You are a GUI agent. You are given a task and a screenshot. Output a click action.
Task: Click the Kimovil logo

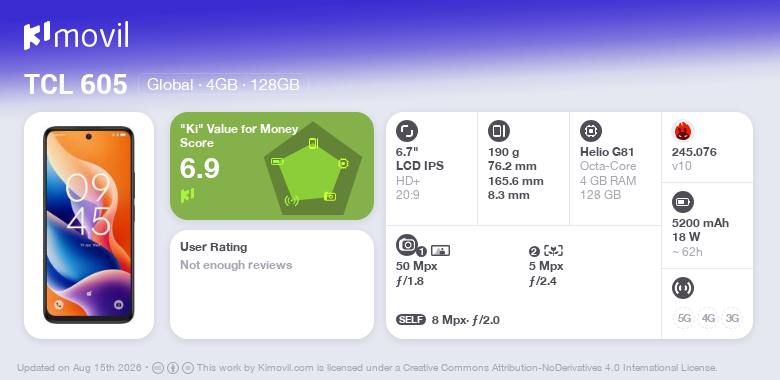[x=76, y=36]
